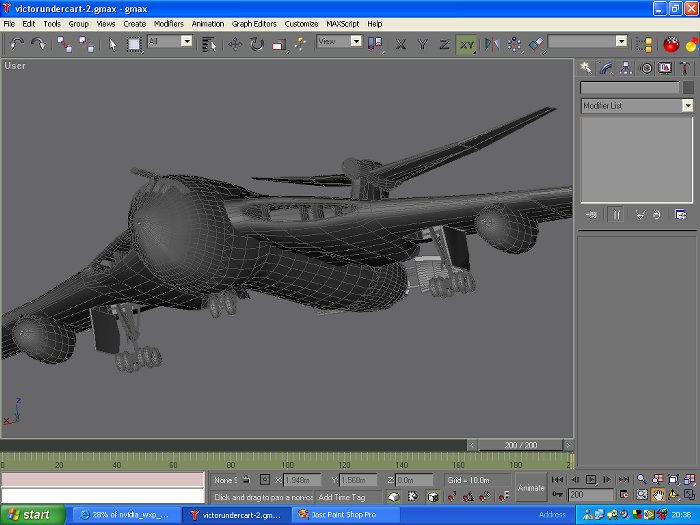Click the Configure Modifier Sets icon
The height and width of the screenshot is (525, 700).
pos(681,214)
